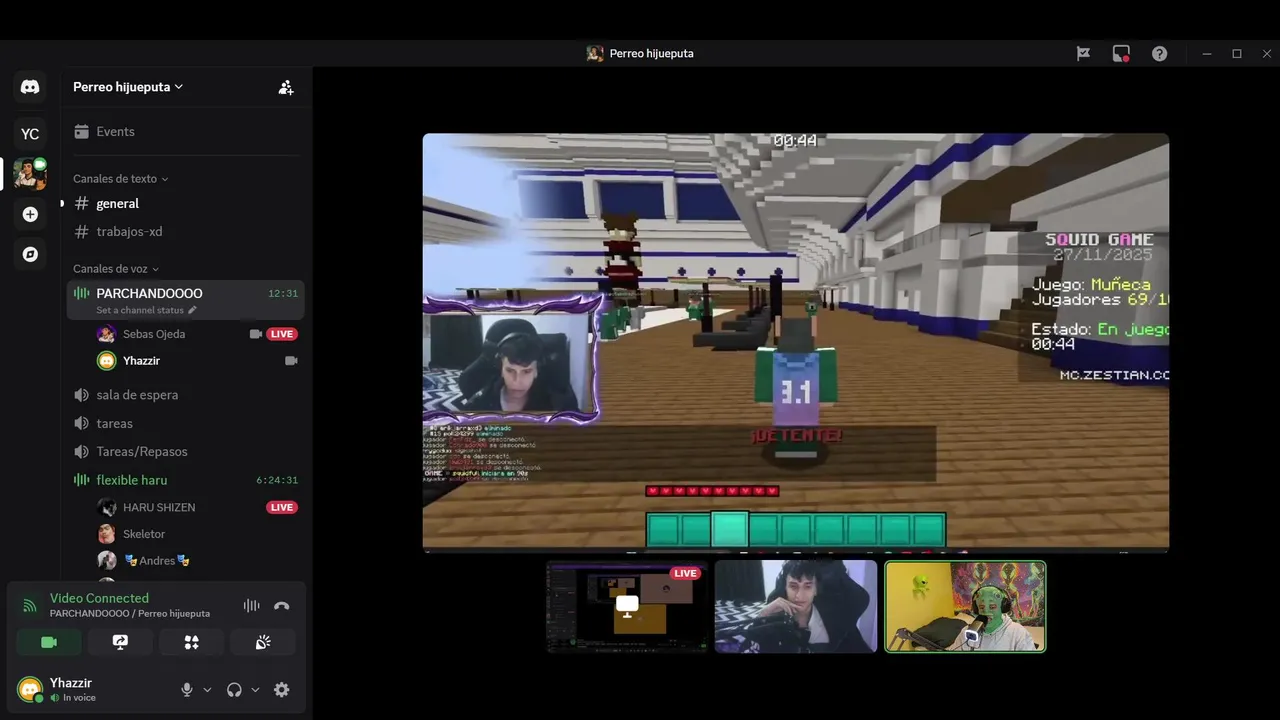
Task: Click the screen notification icon in the title bar
Action: (1121, 54)
